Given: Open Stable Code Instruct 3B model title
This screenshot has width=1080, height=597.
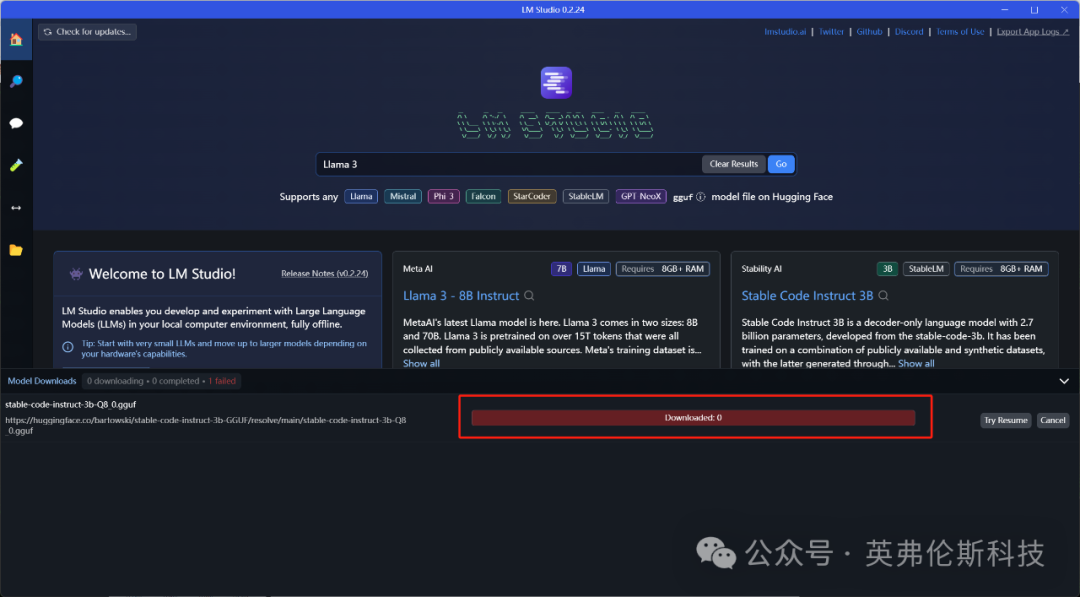Looking at the screenshot, I should (x=807, y=295).
